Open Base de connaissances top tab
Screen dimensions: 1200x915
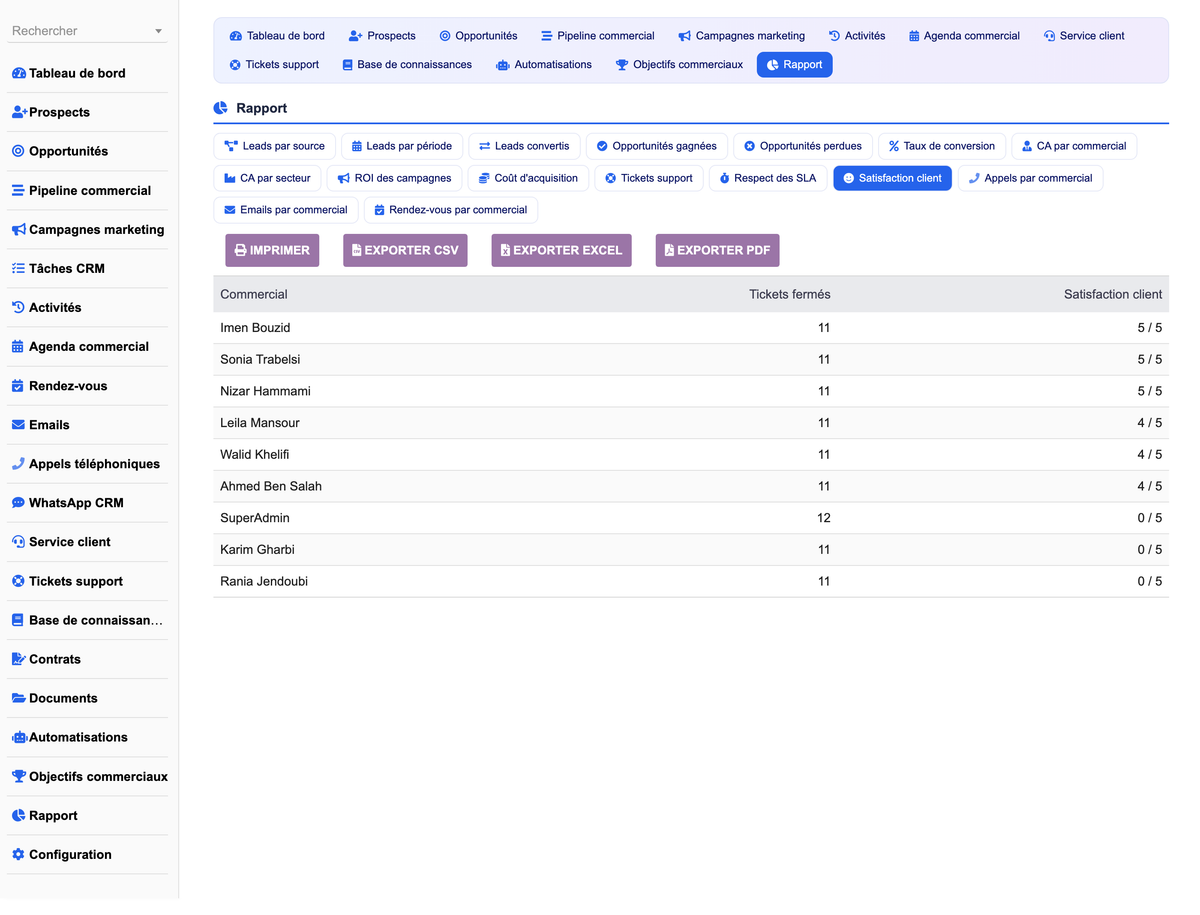tap(407, 65)
